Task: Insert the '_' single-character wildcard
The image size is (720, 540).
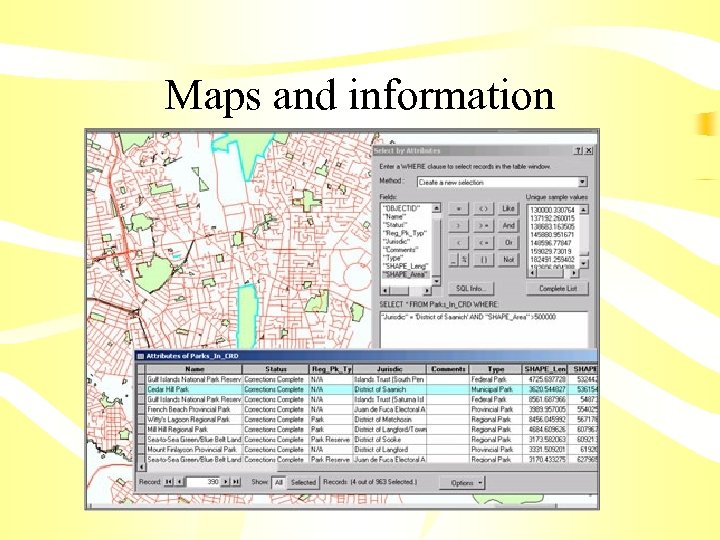Action: pyautogui.click(x=453, y=260)
